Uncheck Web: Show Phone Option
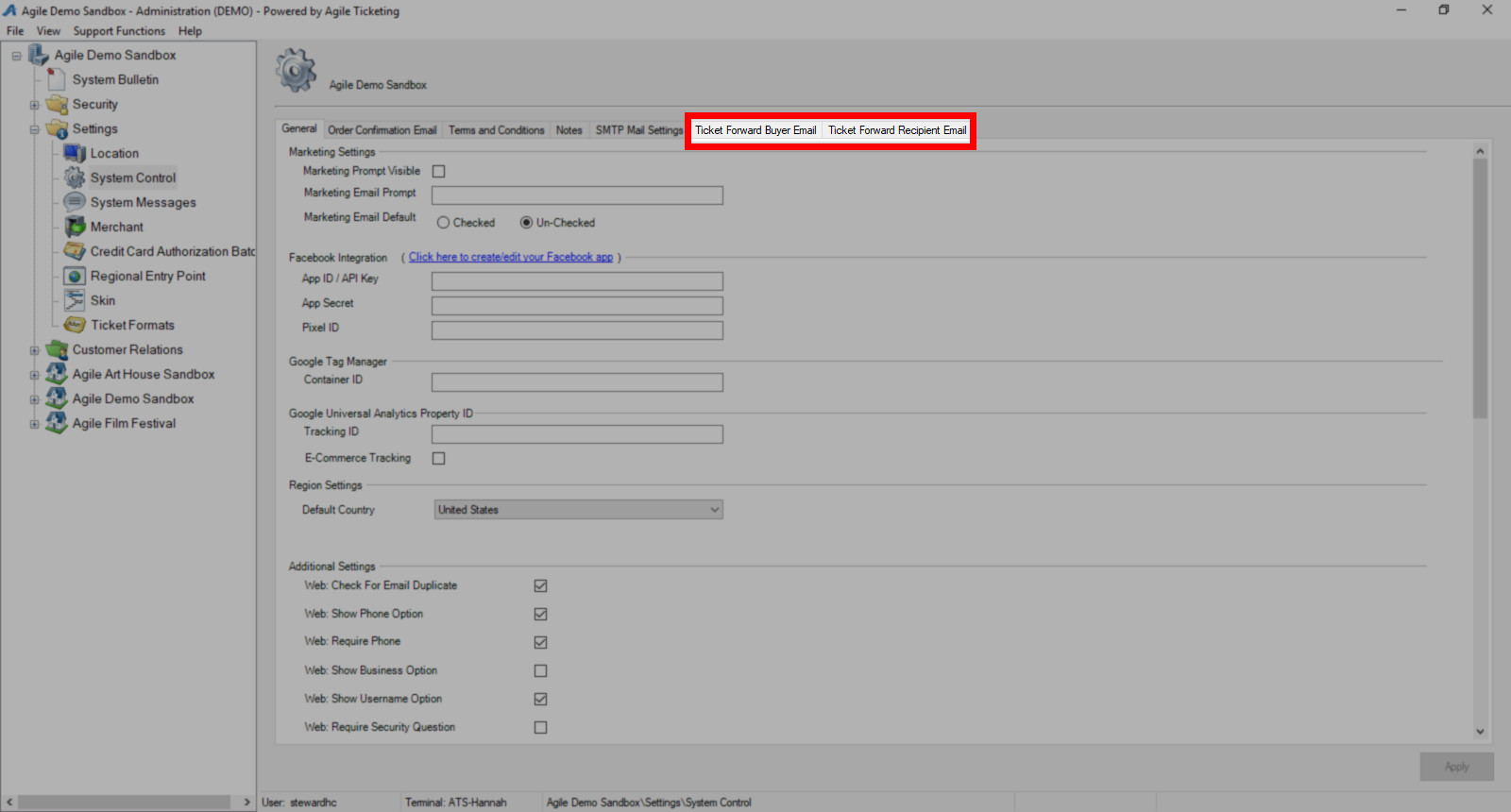Screen dimensions: 1511x812 point(540,614)
